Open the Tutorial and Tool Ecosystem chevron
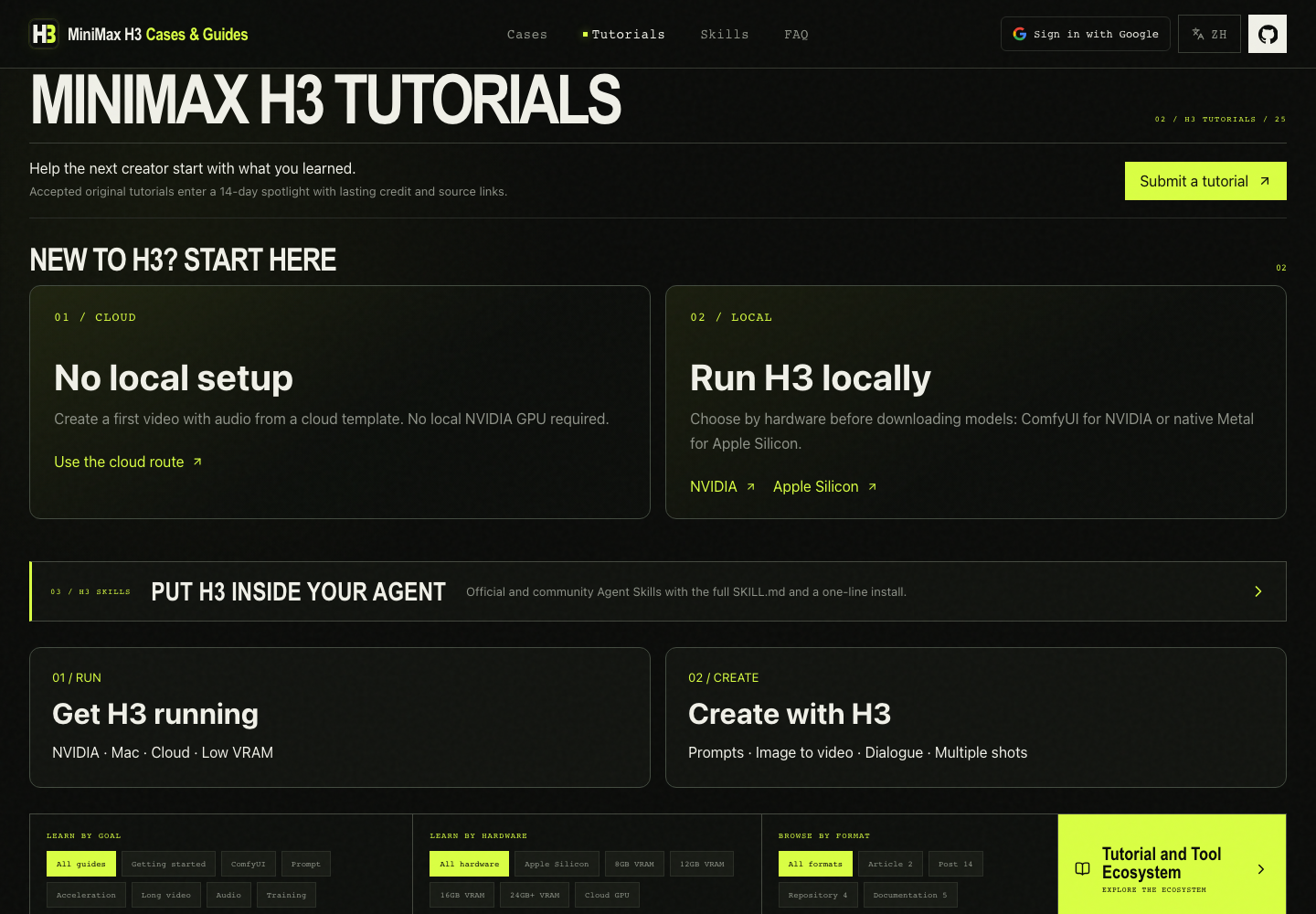Viewport: 1316px width, 914px height. [x=1261, y=869]
